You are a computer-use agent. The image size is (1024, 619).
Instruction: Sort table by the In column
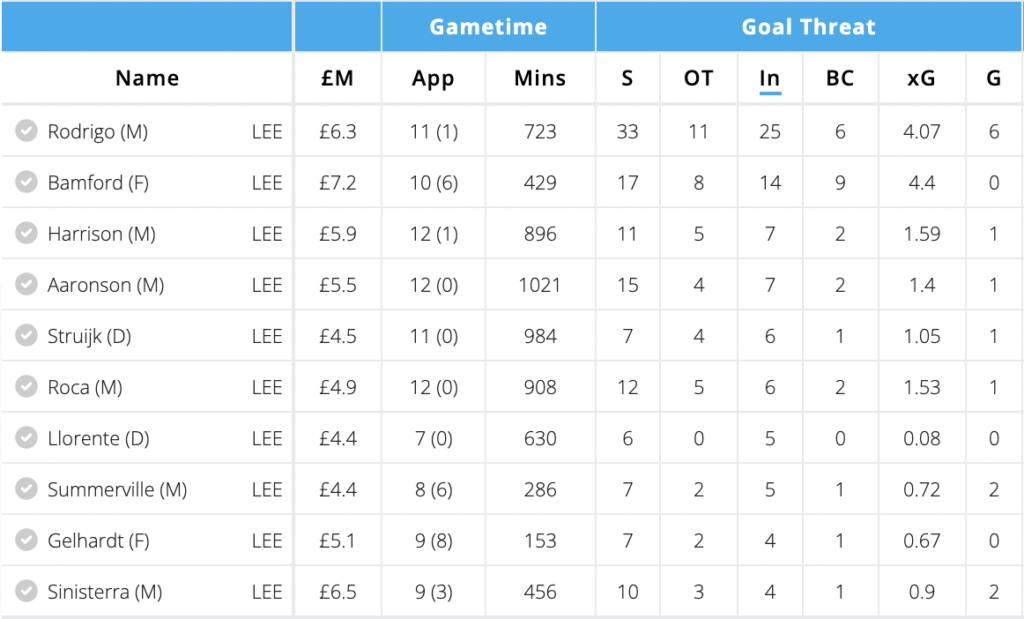click(x=769, y=78)
